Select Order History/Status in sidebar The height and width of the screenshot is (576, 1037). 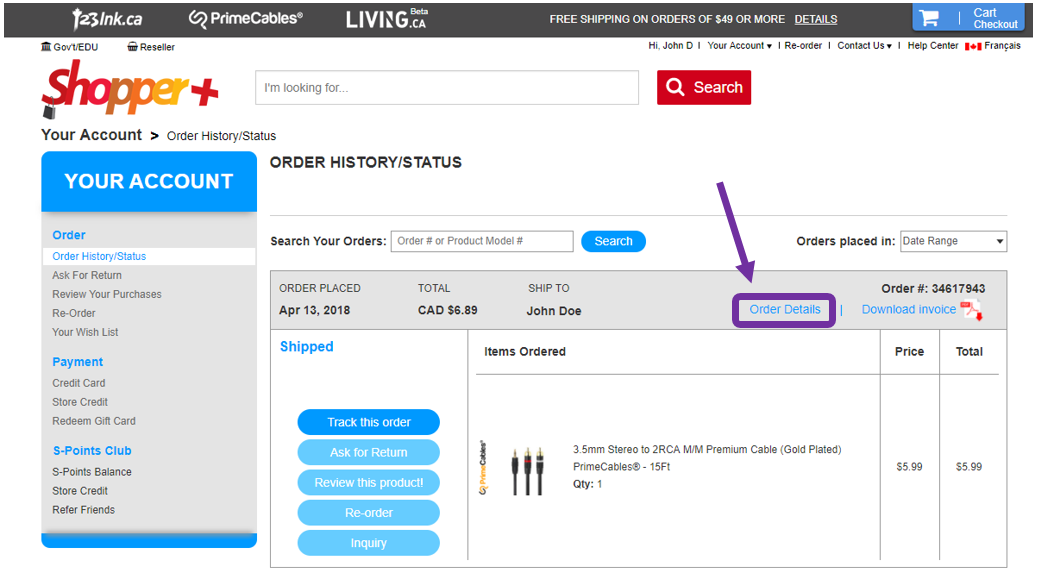pos(149,256)
